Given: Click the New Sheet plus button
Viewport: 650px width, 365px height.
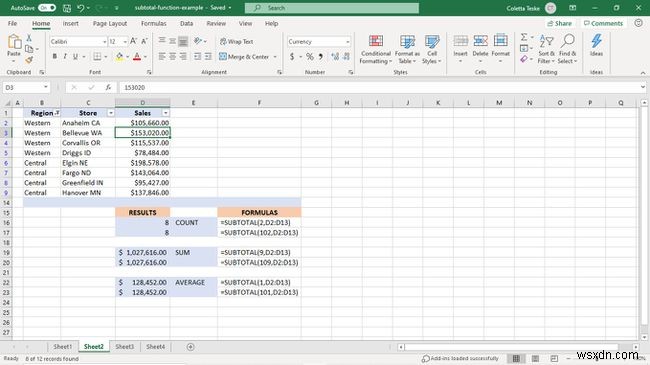Looking at the screenshot, I should click(191, 347).
